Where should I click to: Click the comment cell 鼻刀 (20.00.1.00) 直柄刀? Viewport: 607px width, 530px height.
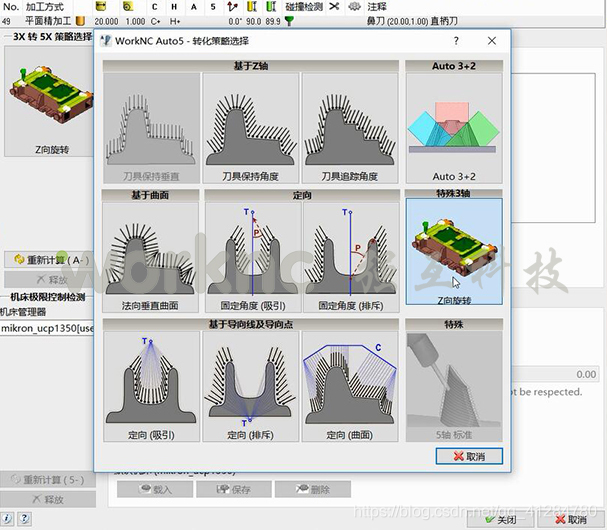412,21
